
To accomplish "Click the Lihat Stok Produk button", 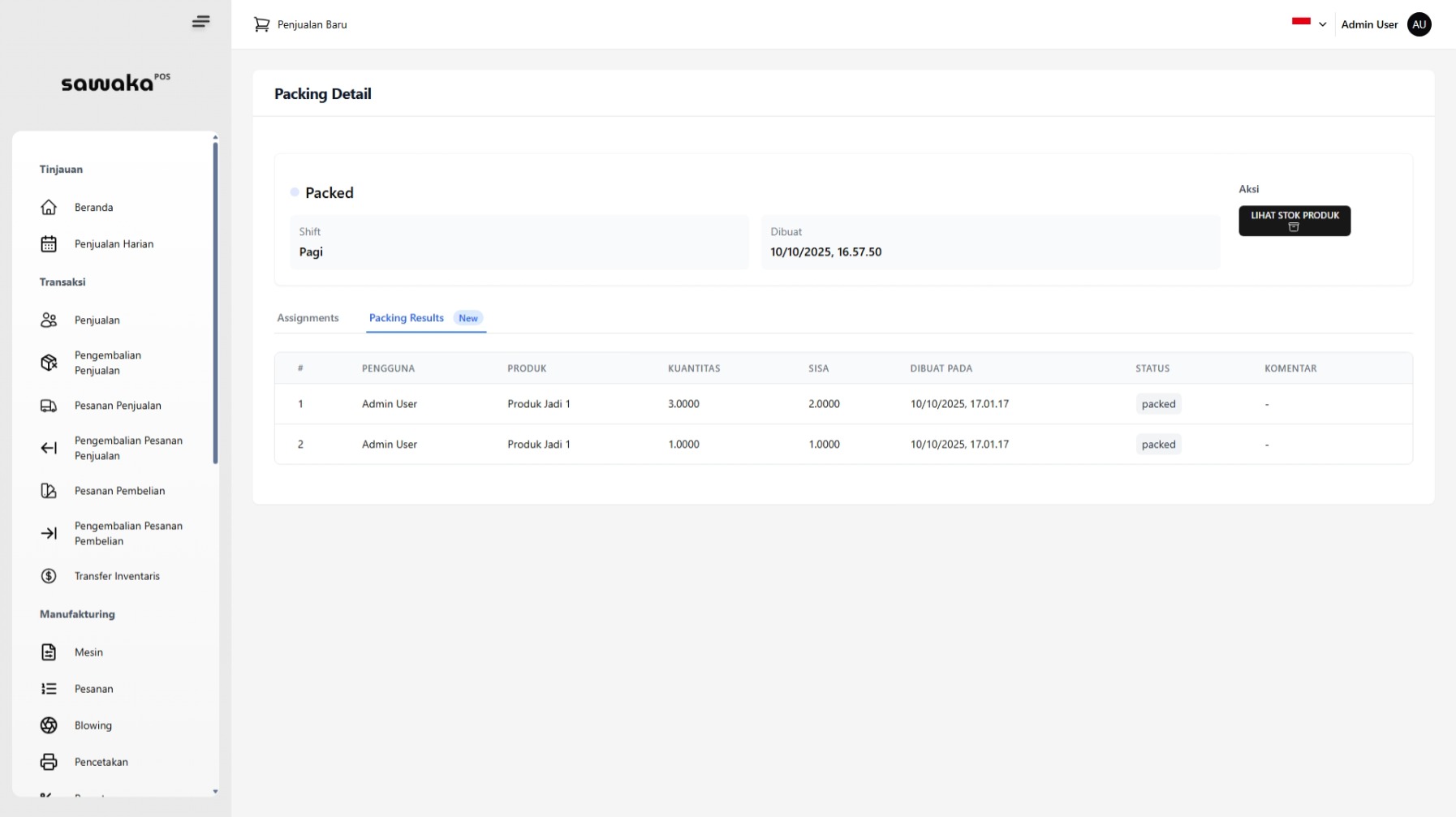I will (x=1294, y=221).
